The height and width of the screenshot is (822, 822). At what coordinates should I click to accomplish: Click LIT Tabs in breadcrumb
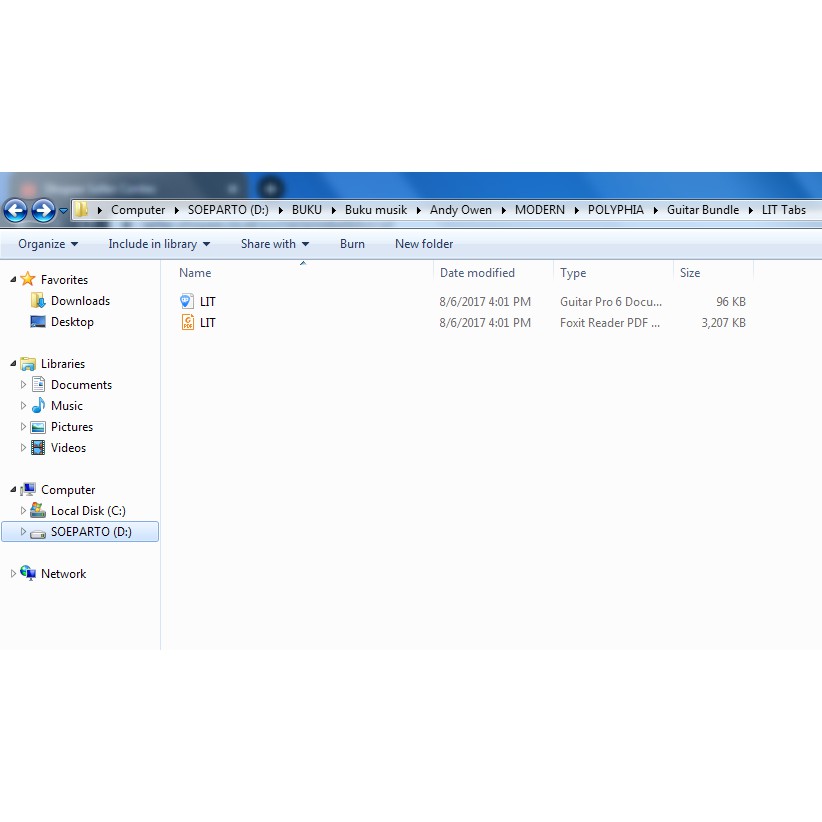(783, 210)
